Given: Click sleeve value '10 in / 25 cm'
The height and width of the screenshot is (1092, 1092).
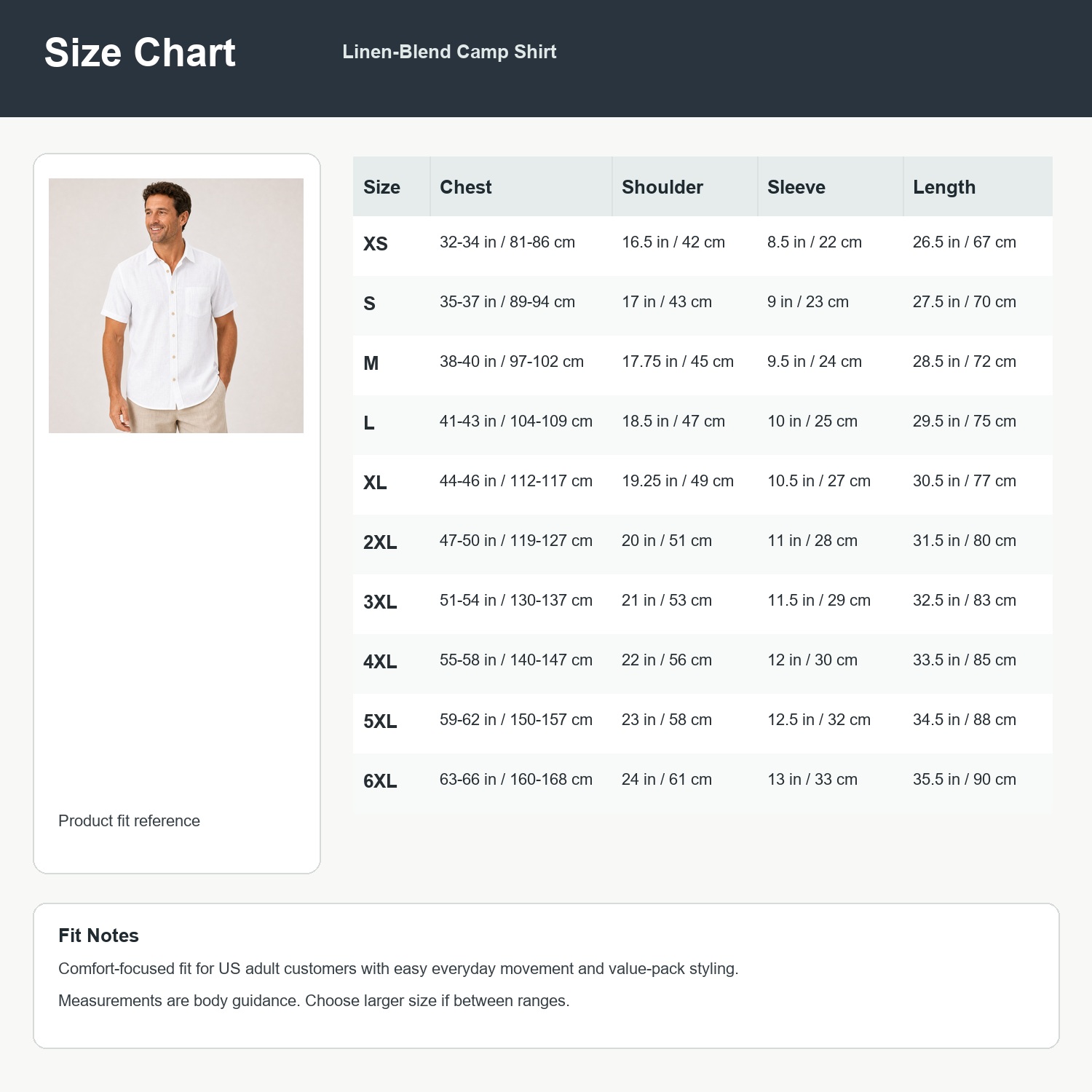Looking at the screenshot, I should [x=812, y=422].
